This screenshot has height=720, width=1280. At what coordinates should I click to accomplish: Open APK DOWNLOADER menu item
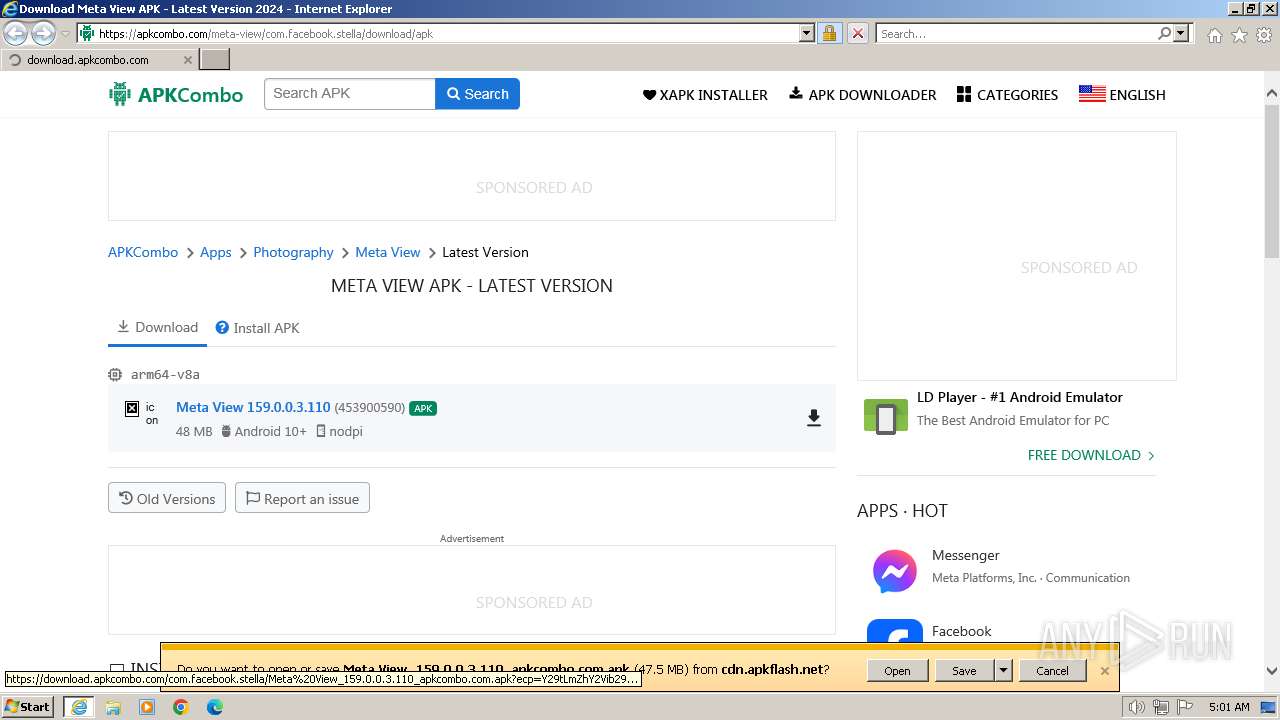tap(862, 95)
